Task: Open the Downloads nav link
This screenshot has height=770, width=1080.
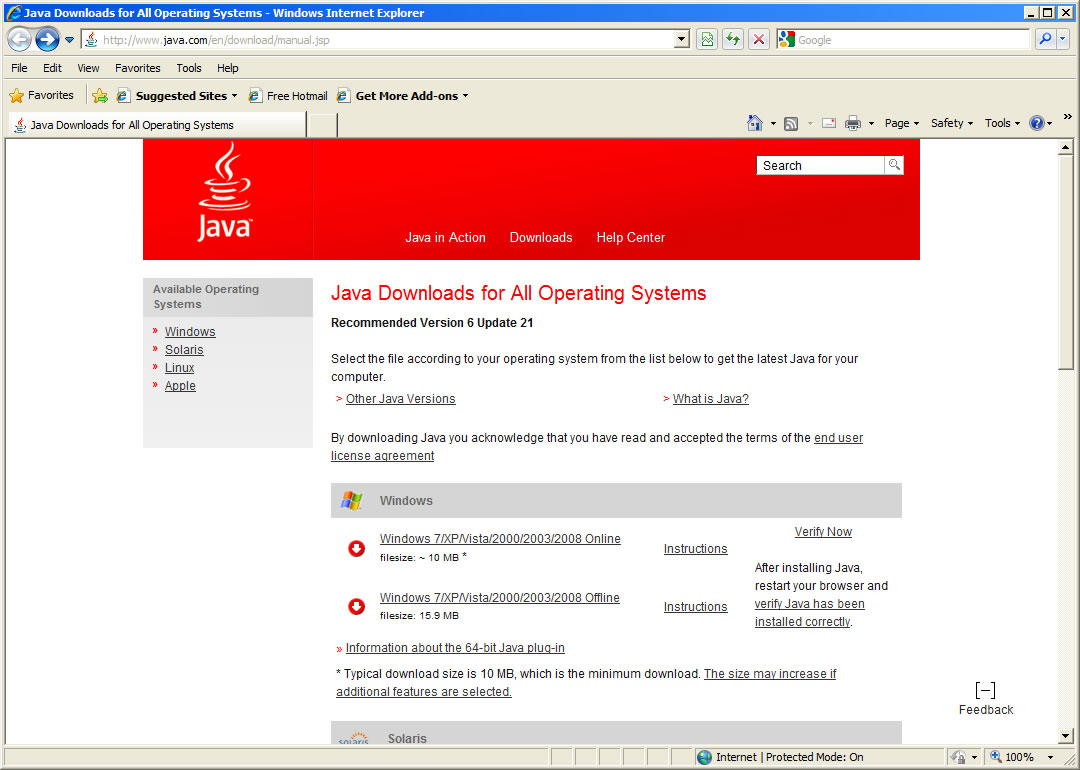Action: [541, 238]
